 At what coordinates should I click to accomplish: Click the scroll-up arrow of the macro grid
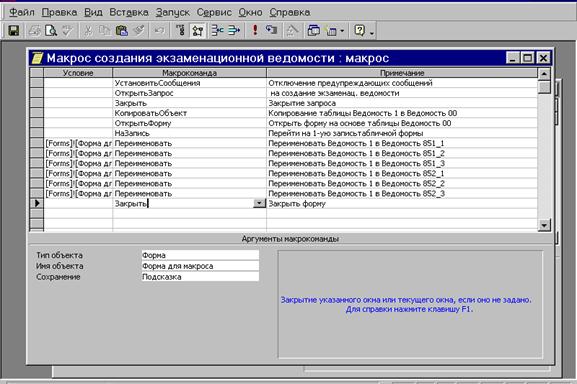pyautogui.click(x=544, y=74)
